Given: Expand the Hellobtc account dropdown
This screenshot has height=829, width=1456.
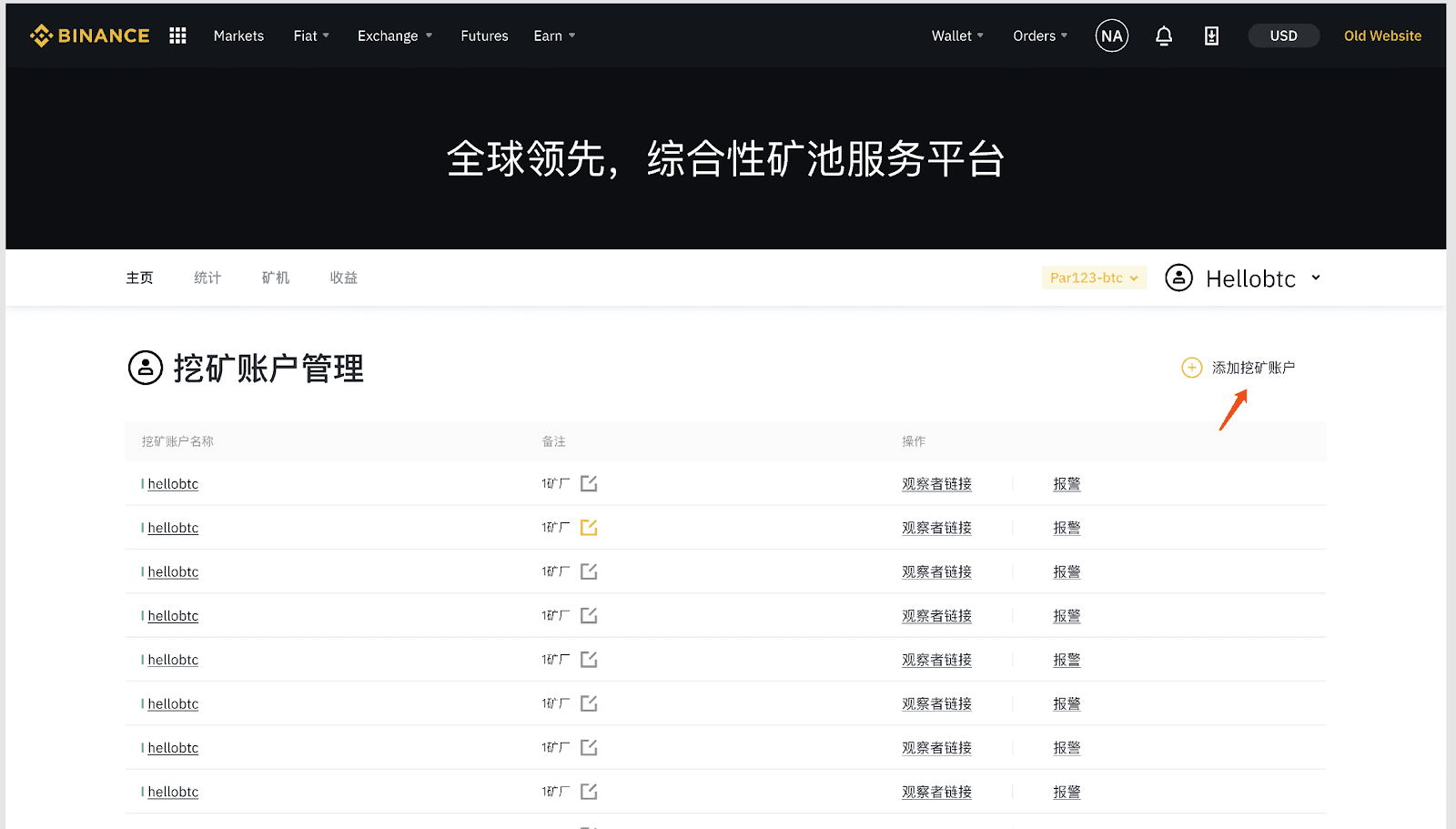Looking at the screenshot, I should [x=1314, y=278].
